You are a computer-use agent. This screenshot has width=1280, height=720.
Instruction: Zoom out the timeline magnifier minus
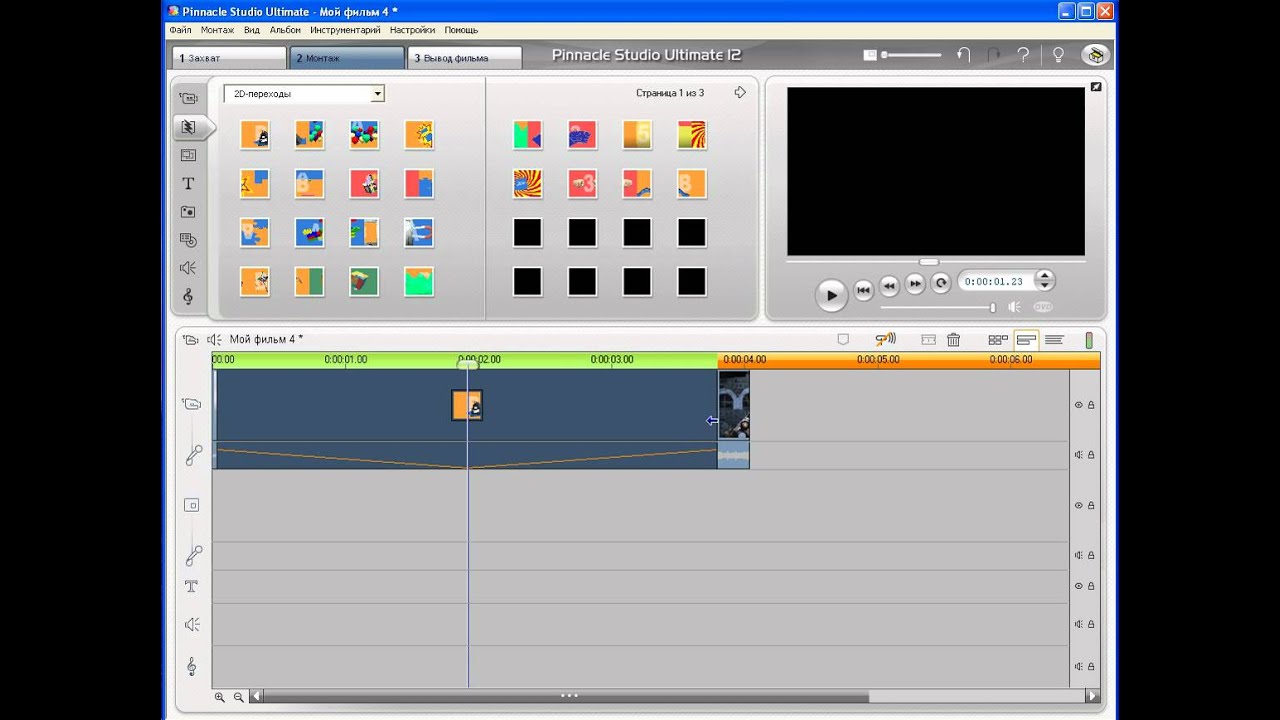[239, 697]
